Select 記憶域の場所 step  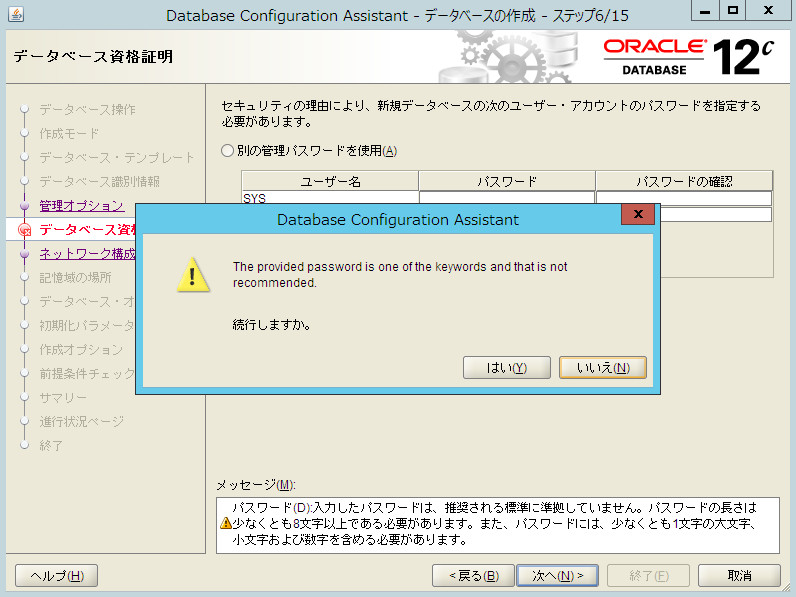tap(75, 277)
